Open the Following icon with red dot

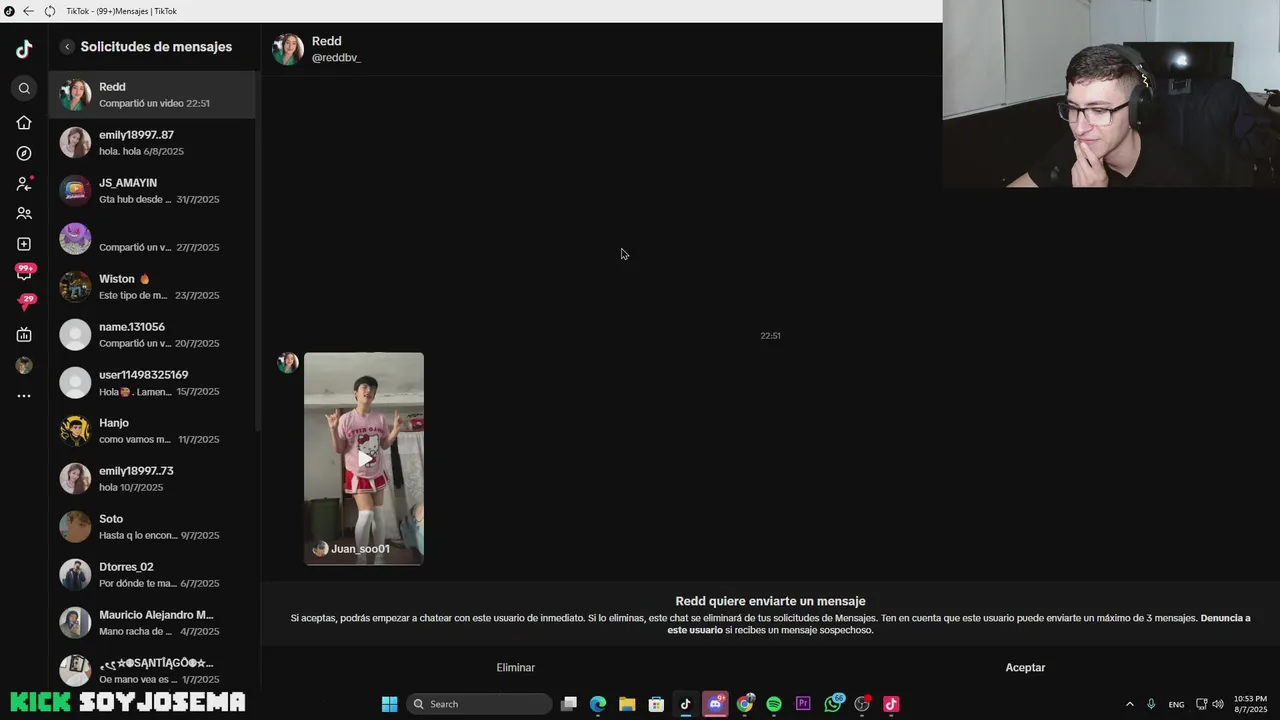(x=24, y=184)
